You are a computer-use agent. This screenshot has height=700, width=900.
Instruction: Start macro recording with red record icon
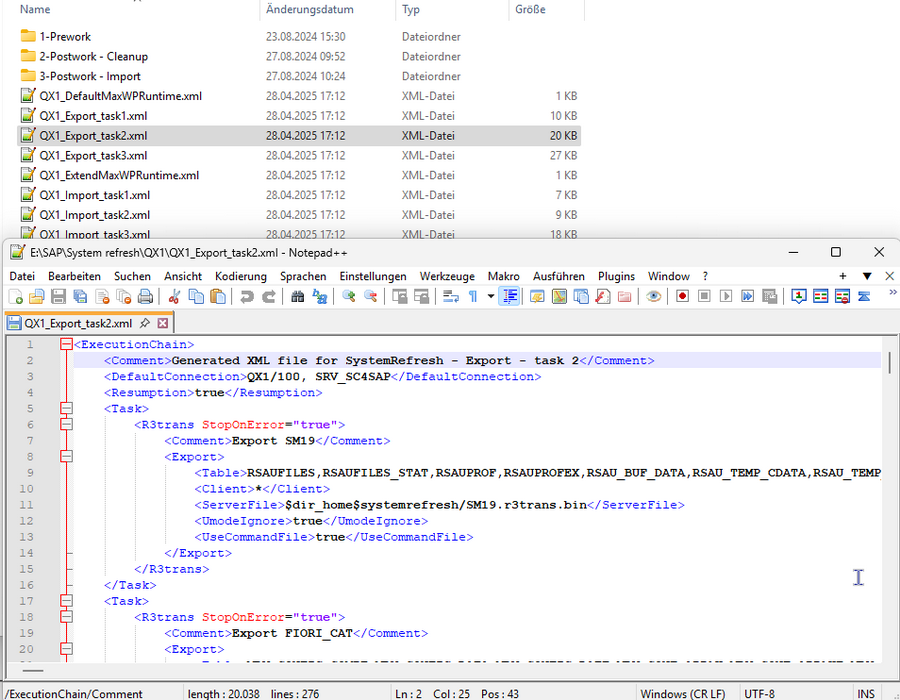pyautogui.click(x=683, y=297)
